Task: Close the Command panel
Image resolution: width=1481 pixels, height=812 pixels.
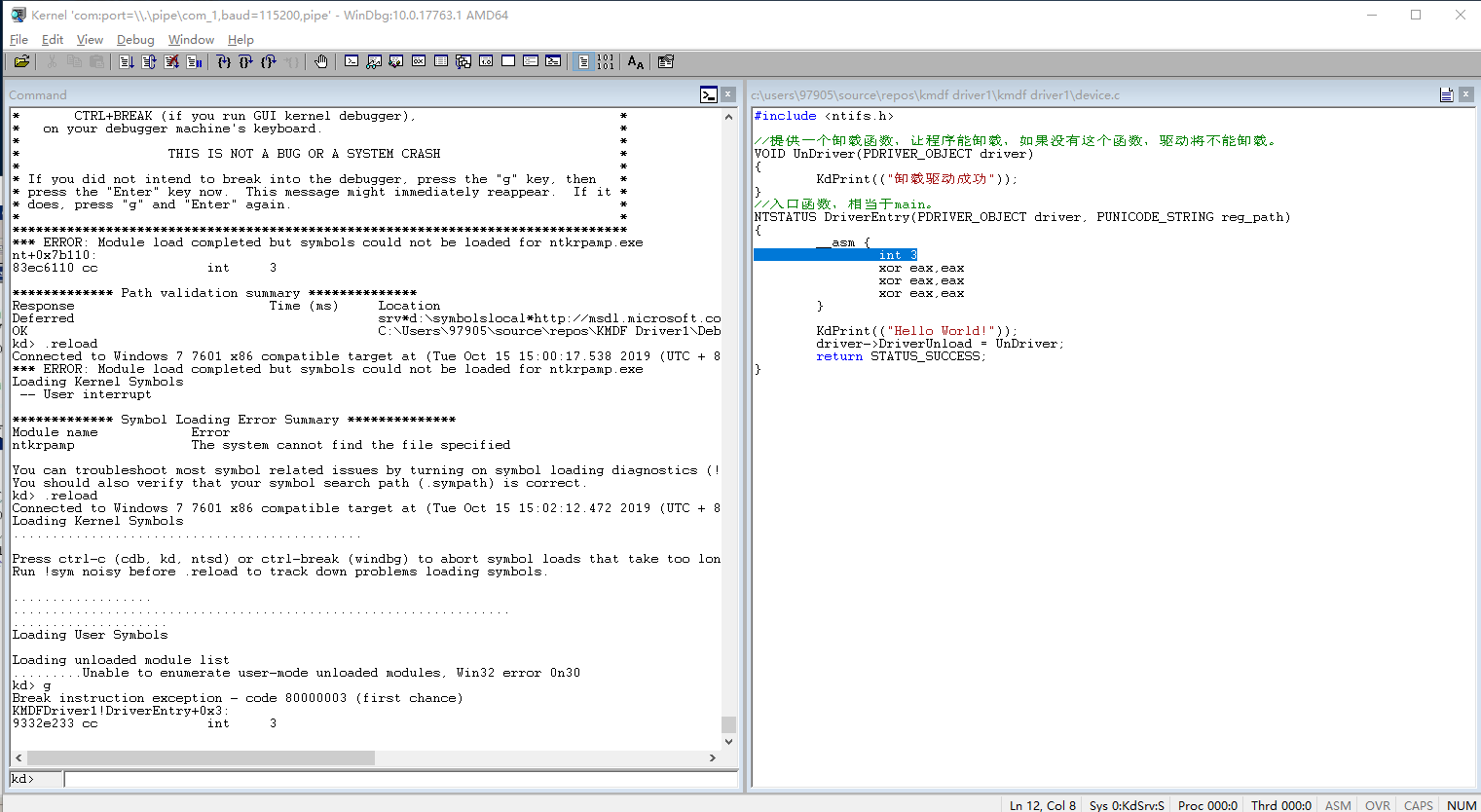Action: point(728,94)
